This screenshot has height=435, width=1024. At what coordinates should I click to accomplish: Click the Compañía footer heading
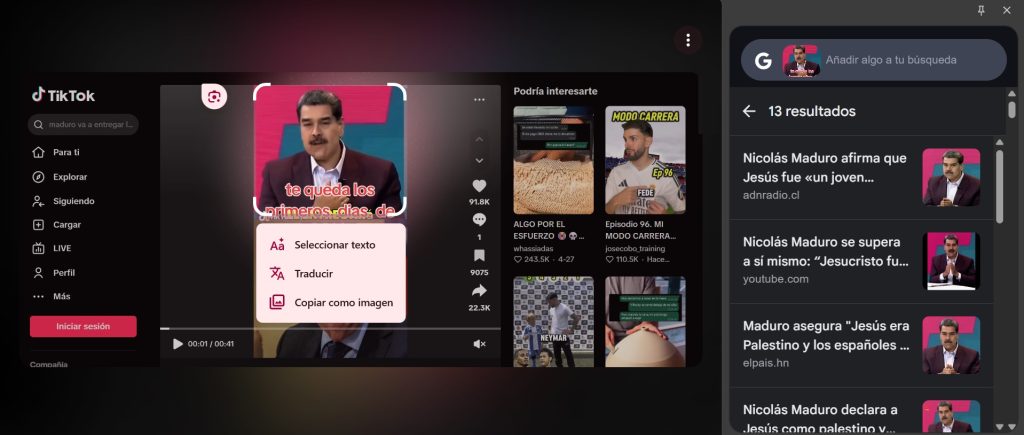pyautogui.click(x=49, y=364)
